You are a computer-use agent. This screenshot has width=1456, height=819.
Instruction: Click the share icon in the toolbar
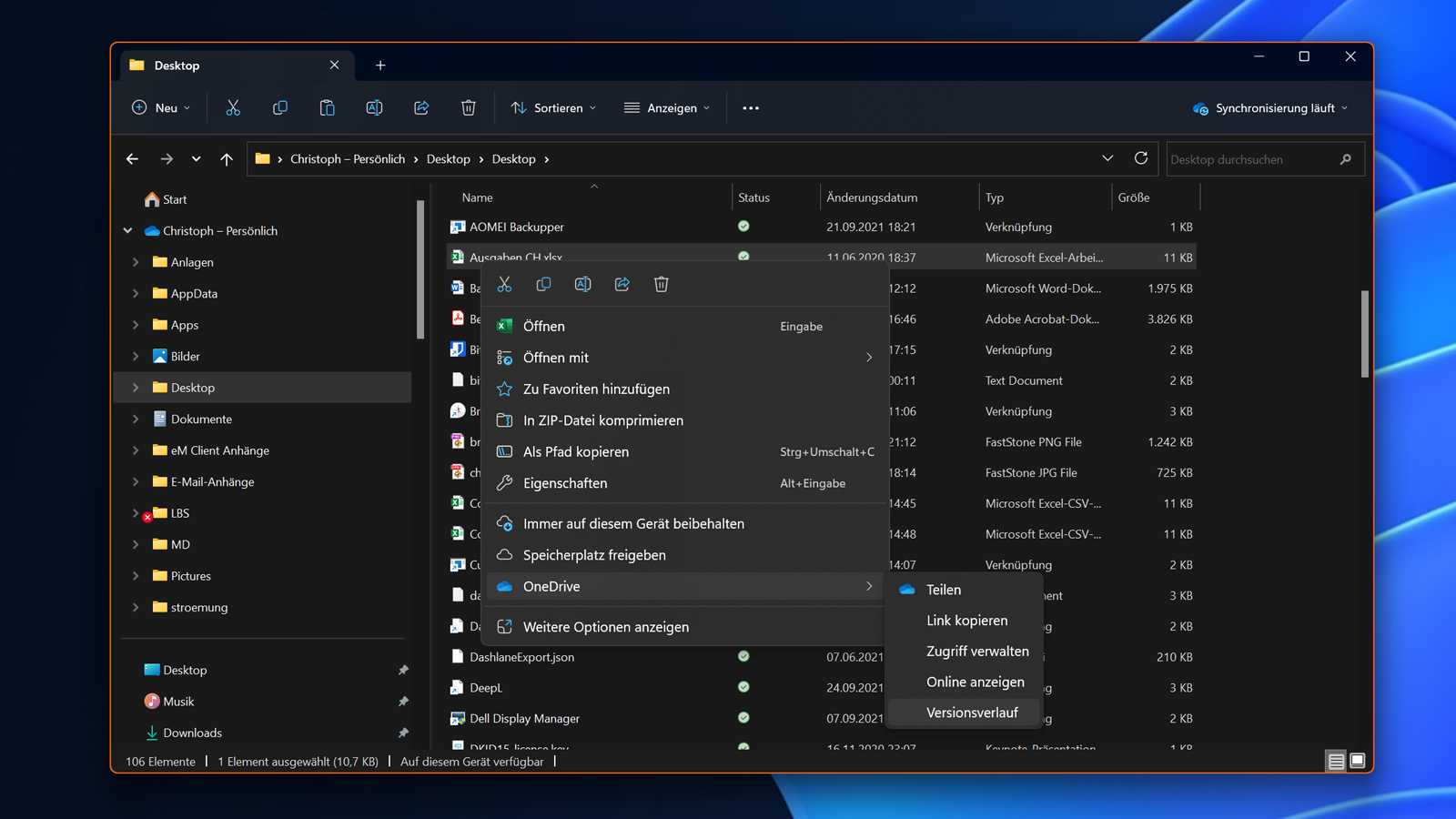tap(421, 108)
